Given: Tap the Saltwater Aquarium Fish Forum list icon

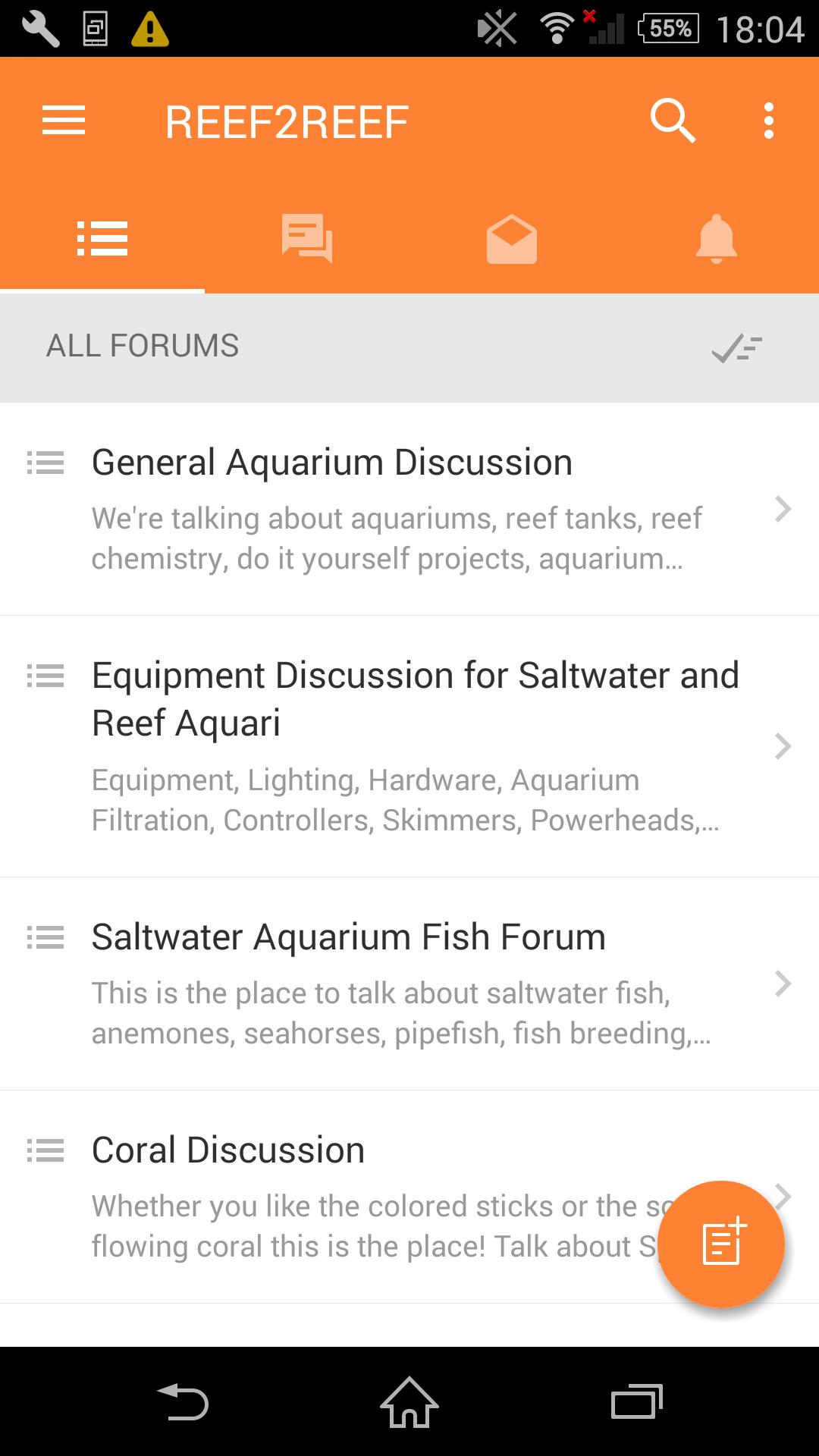Looking at the screenshot, I should tap(45, 937).
